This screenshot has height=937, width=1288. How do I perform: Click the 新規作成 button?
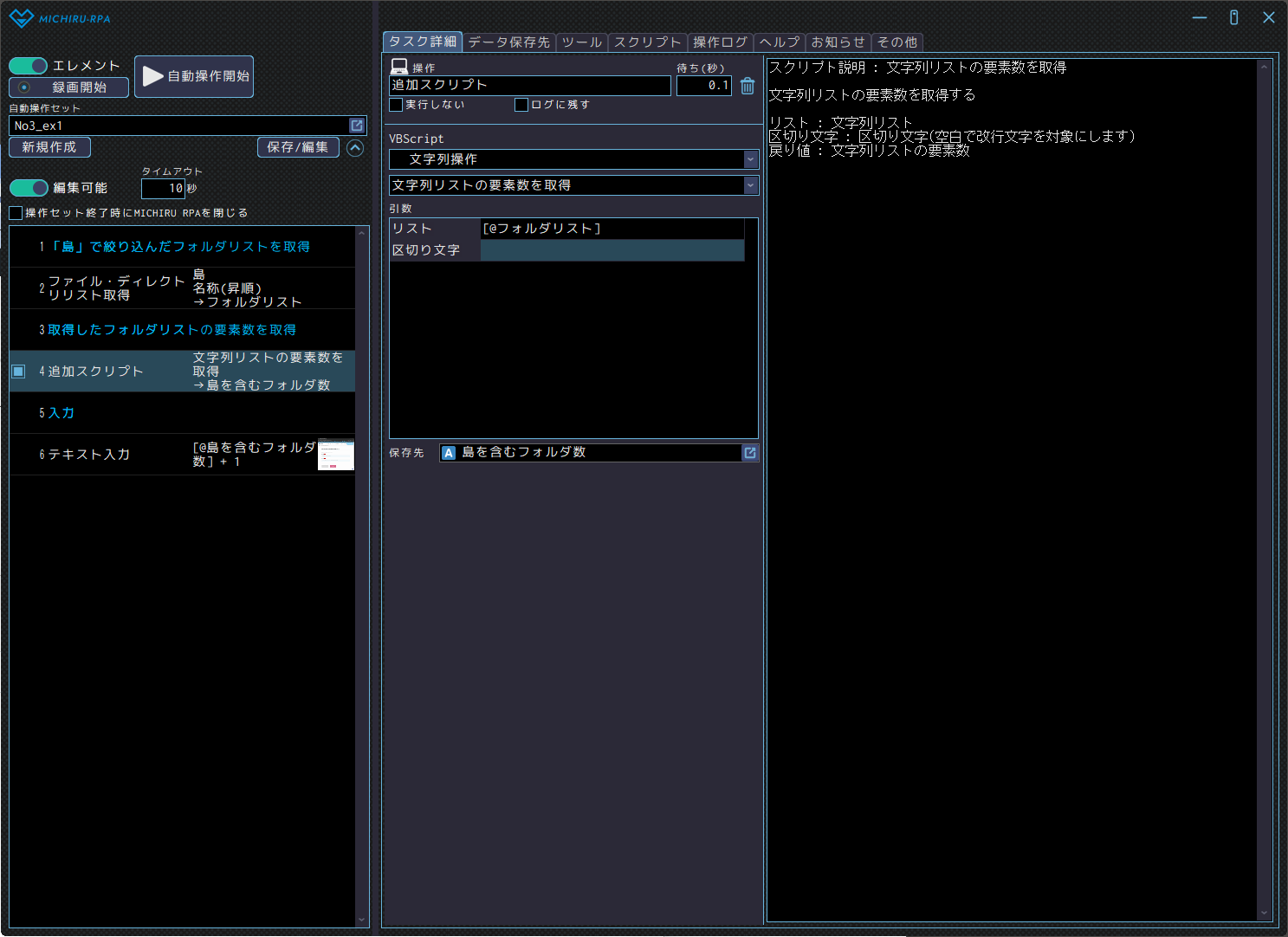point(49,147)
